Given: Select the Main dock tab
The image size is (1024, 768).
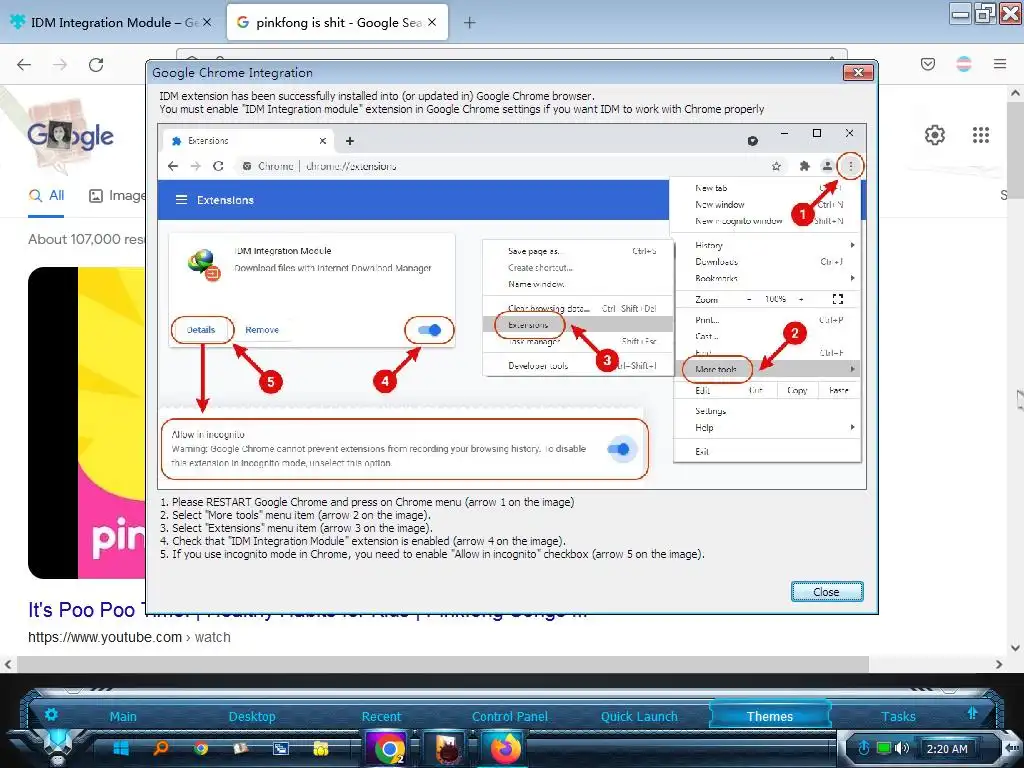Looking at the screenshot, I should pyautogui.click(x=123, y=716).
